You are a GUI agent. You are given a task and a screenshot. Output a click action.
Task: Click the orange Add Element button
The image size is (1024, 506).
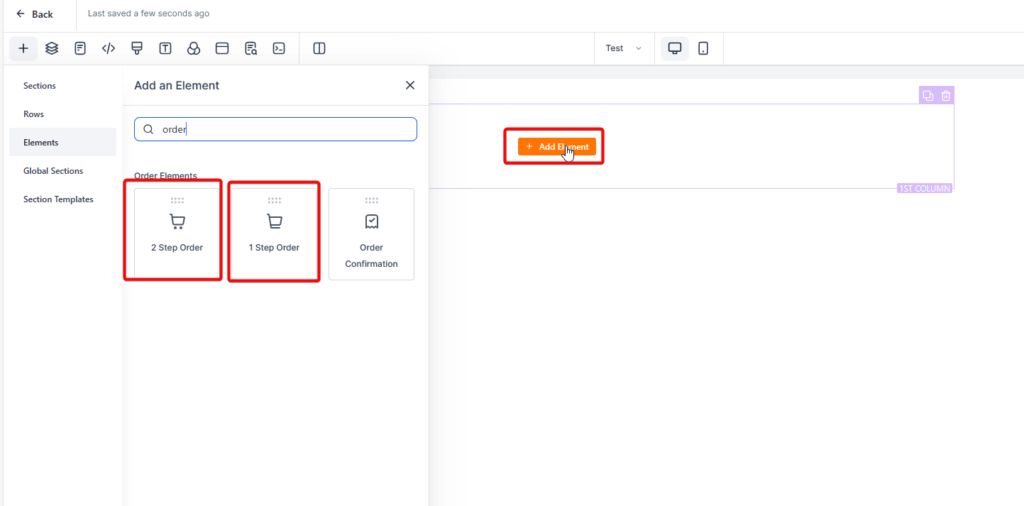coord(556,147)
